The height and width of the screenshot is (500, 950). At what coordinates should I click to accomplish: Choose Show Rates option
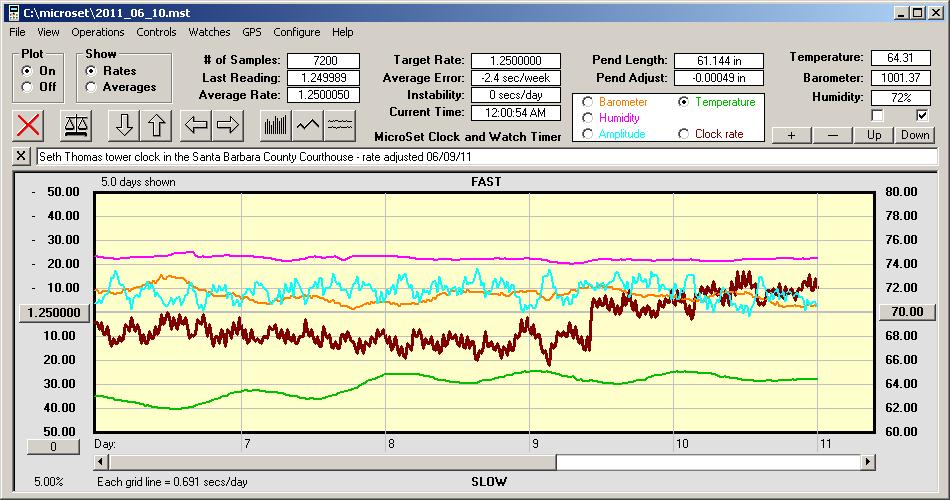91,71
